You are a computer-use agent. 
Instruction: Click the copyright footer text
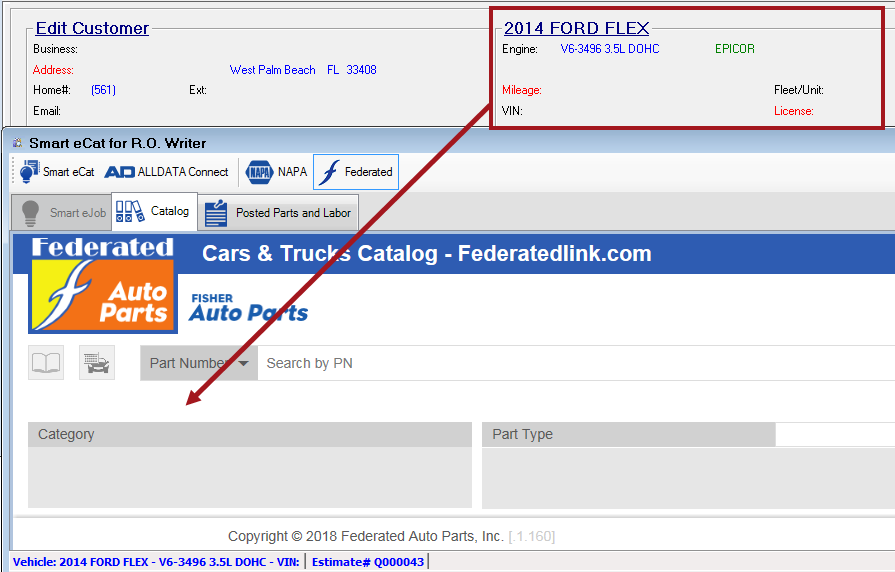(x=392, y=536)
